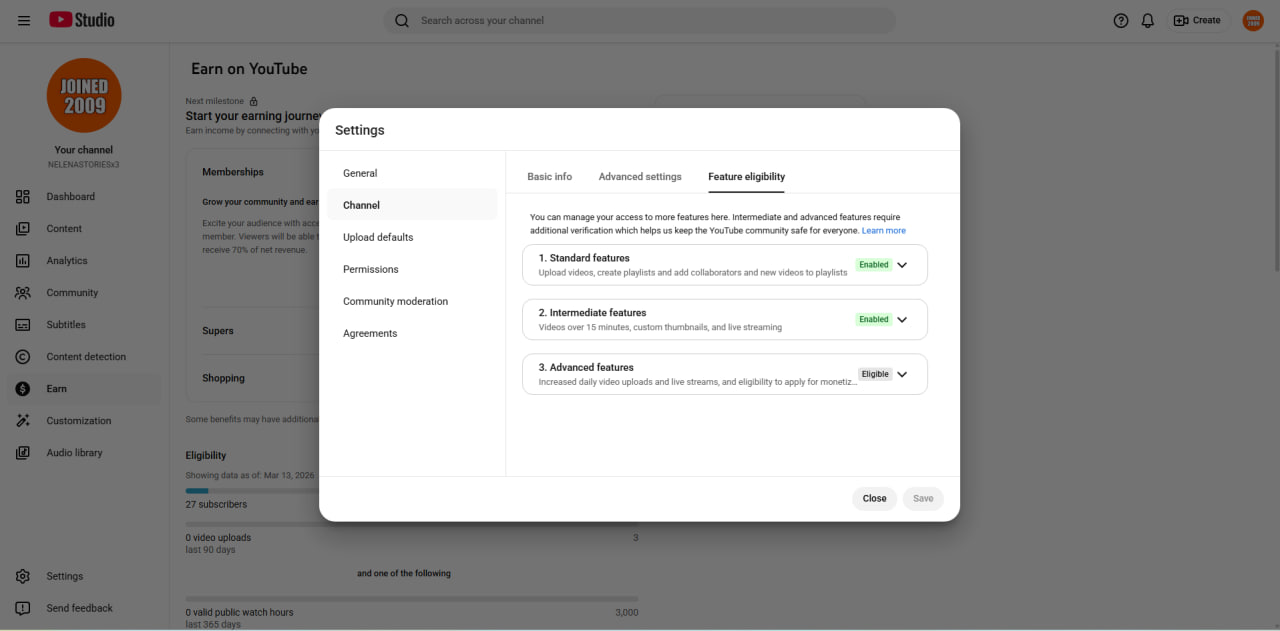Click the Earn dollar icon
The height and width of the screenshot is (631, 1280).
pos(23,389)
